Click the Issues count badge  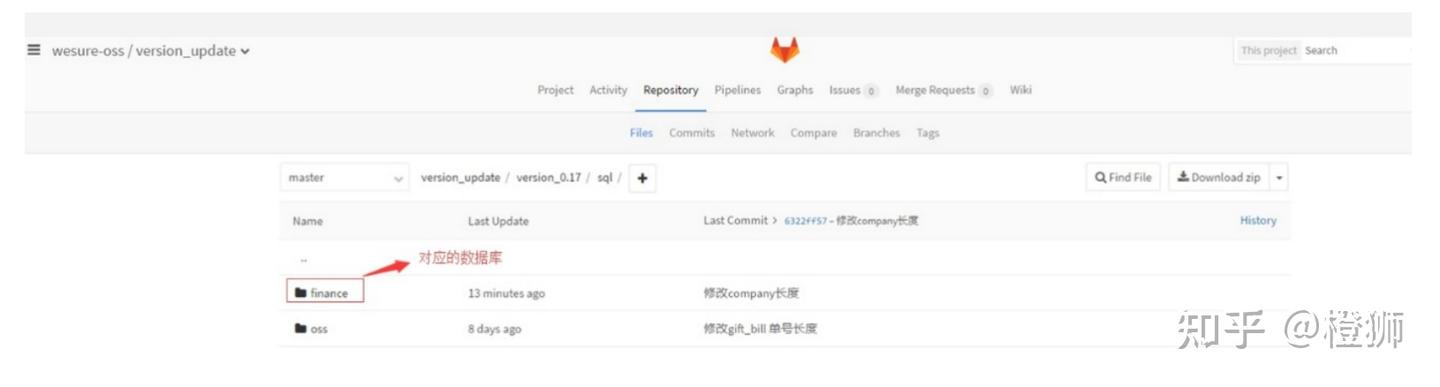click(871, 91)
